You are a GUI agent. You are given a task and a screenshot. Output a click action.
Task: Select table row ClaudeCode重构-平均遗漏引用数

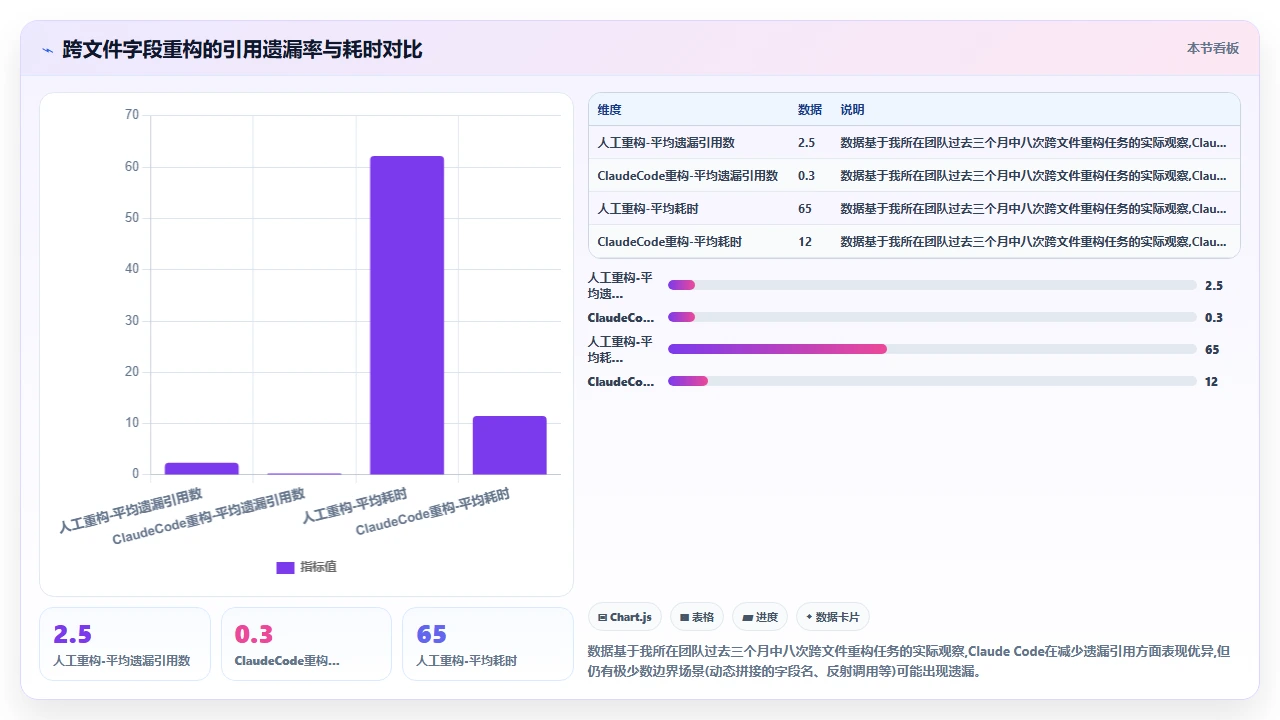click(x=914, y=176)
